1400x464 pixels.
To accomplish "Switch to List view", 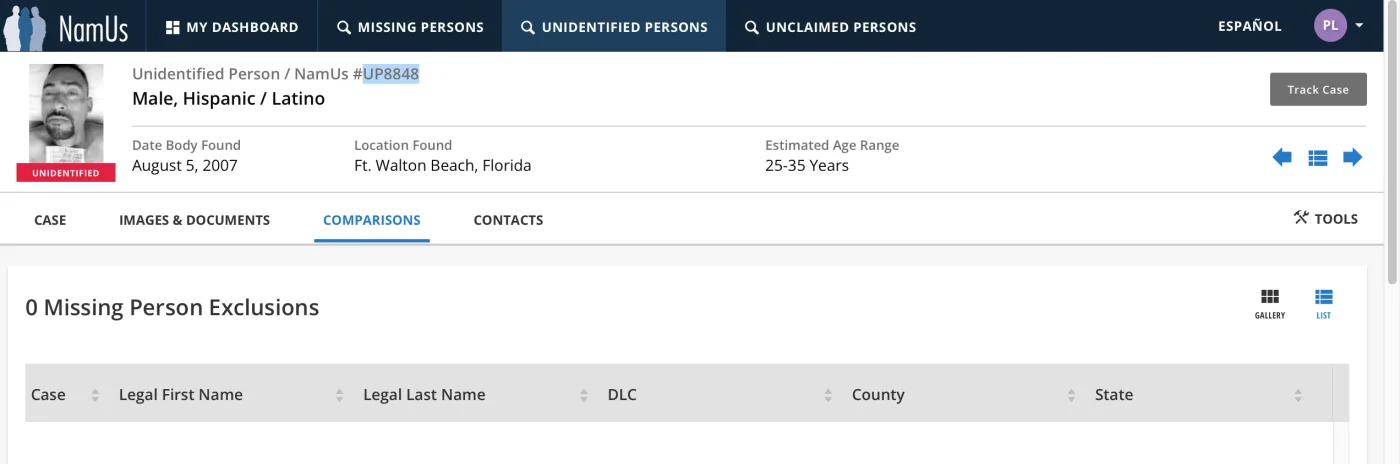I will click(x=1324, y=303).
